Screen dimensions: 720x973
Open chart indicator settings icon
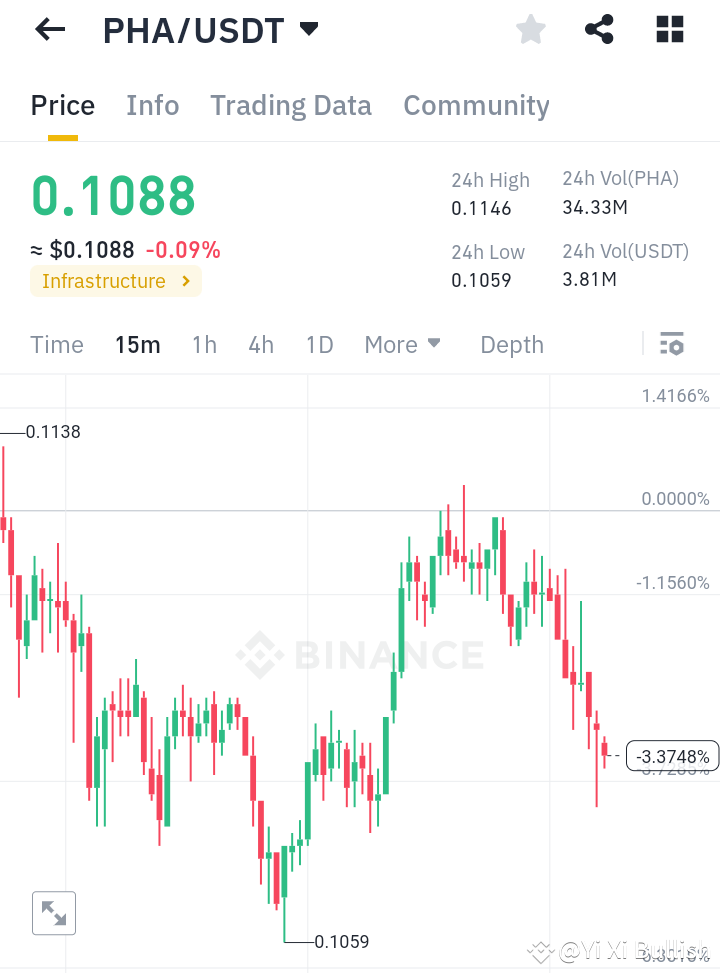pyautogui.click(x=671, y=344)
